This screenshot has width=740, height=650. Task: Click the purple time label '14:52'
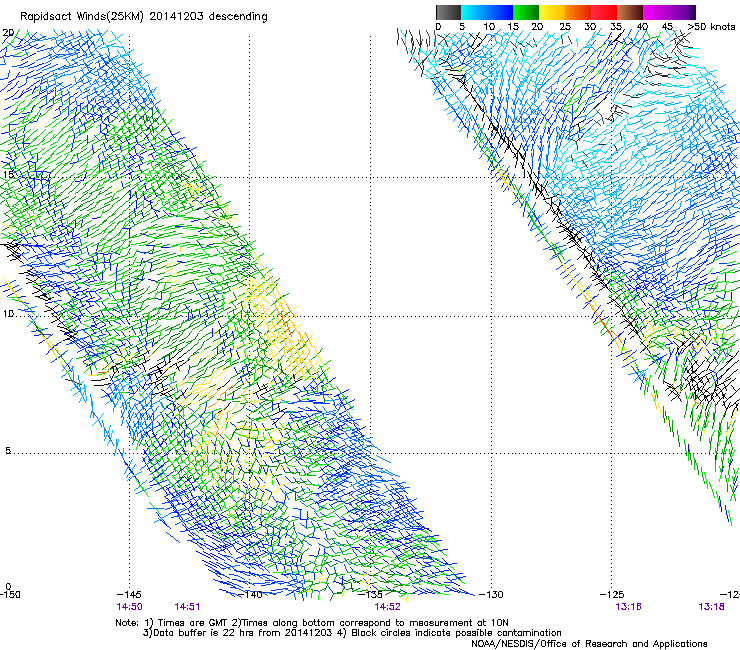point(387,607)
